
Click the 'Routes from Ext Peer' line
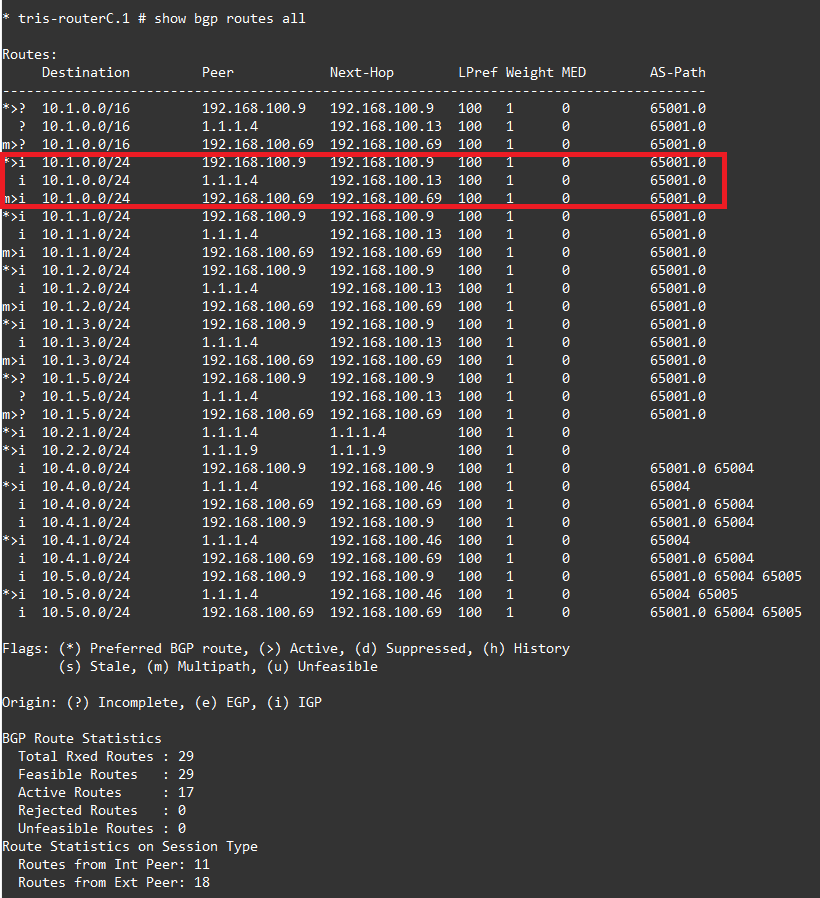(x=114, y=882)
